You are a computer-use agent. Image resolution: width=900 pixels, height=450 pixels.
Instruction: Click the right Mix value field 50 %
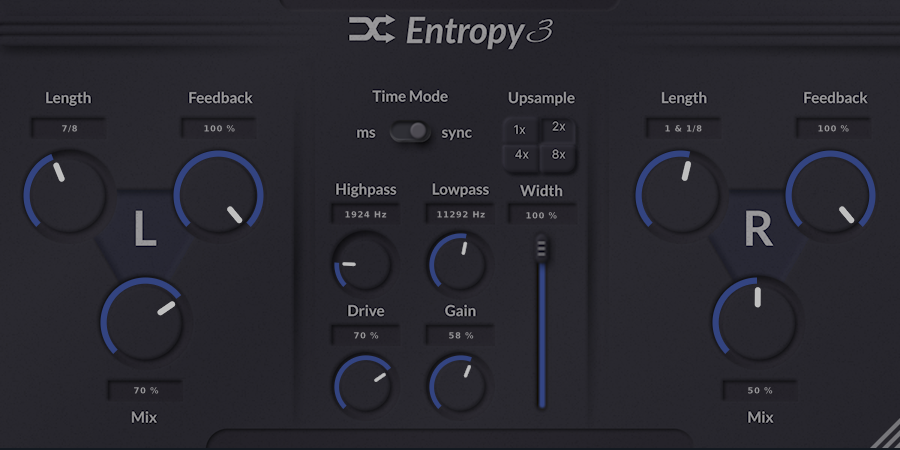point(760,390)
